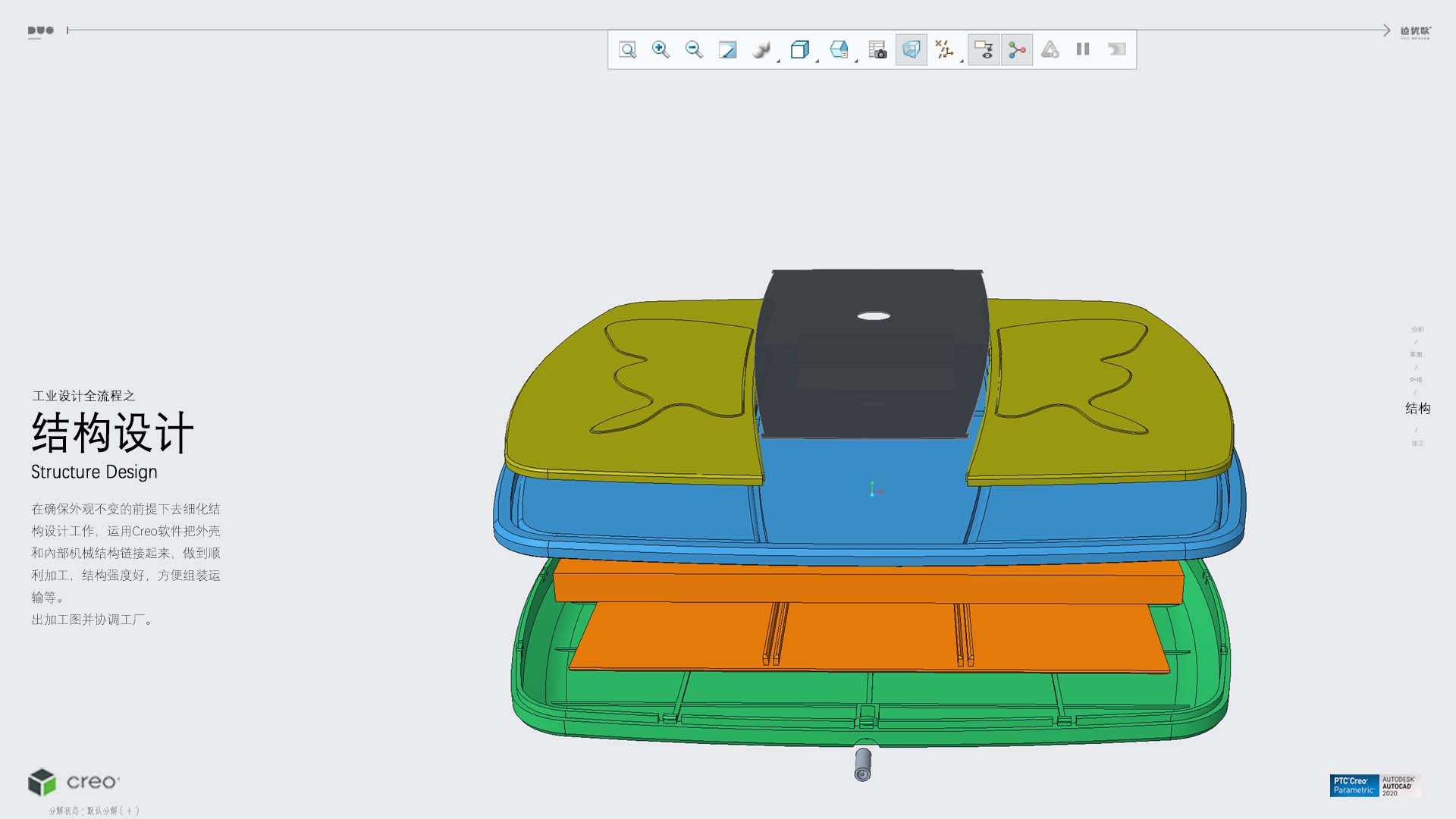
Task: Open the View Manager camera icon
Action: 877,50
